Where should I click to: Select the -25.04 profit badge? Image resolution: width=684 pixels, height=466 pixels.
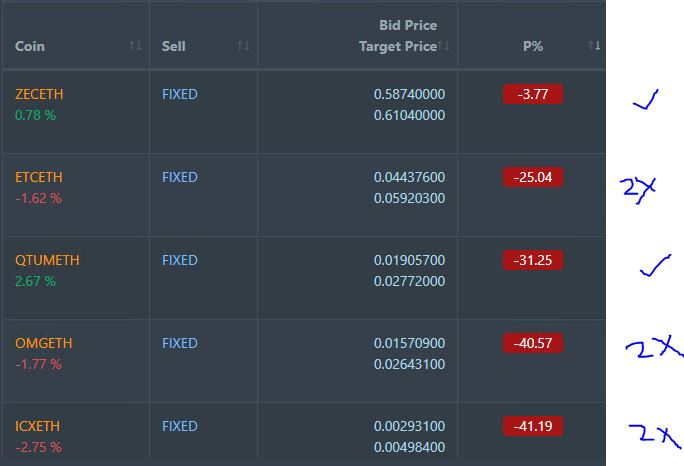pyautogui.click(x=533, y=177)
